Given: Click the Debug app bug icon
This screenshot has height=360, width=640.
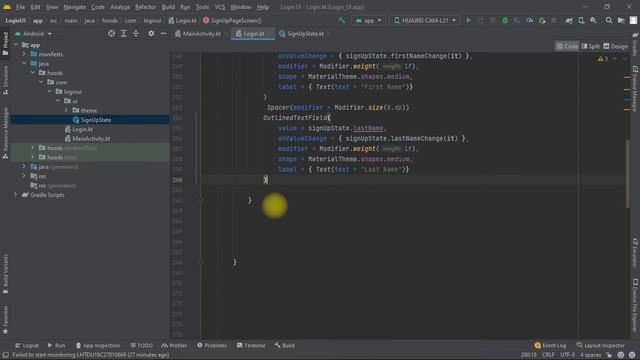Looking at the screenshot, I should [x=505, y=20].
